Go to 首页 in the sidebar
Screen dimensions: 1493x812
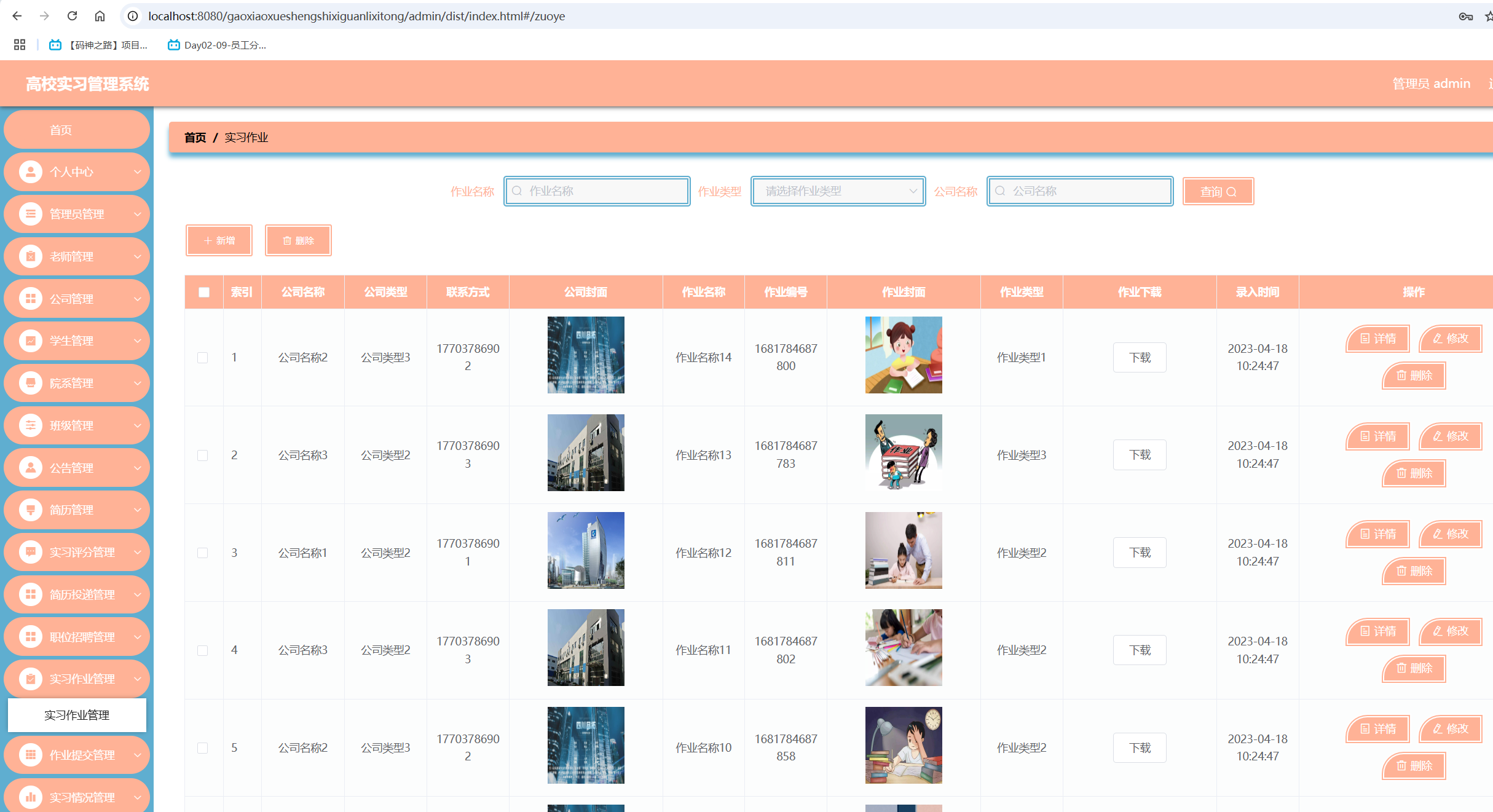[x=77, y=130]
